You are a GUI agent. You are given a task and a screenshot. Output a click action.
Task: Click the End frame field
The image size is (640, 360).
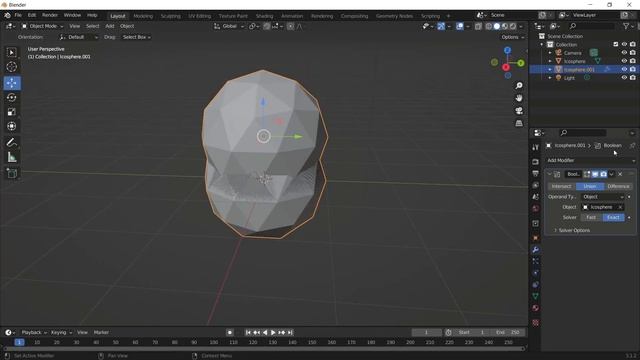(508, 333)
